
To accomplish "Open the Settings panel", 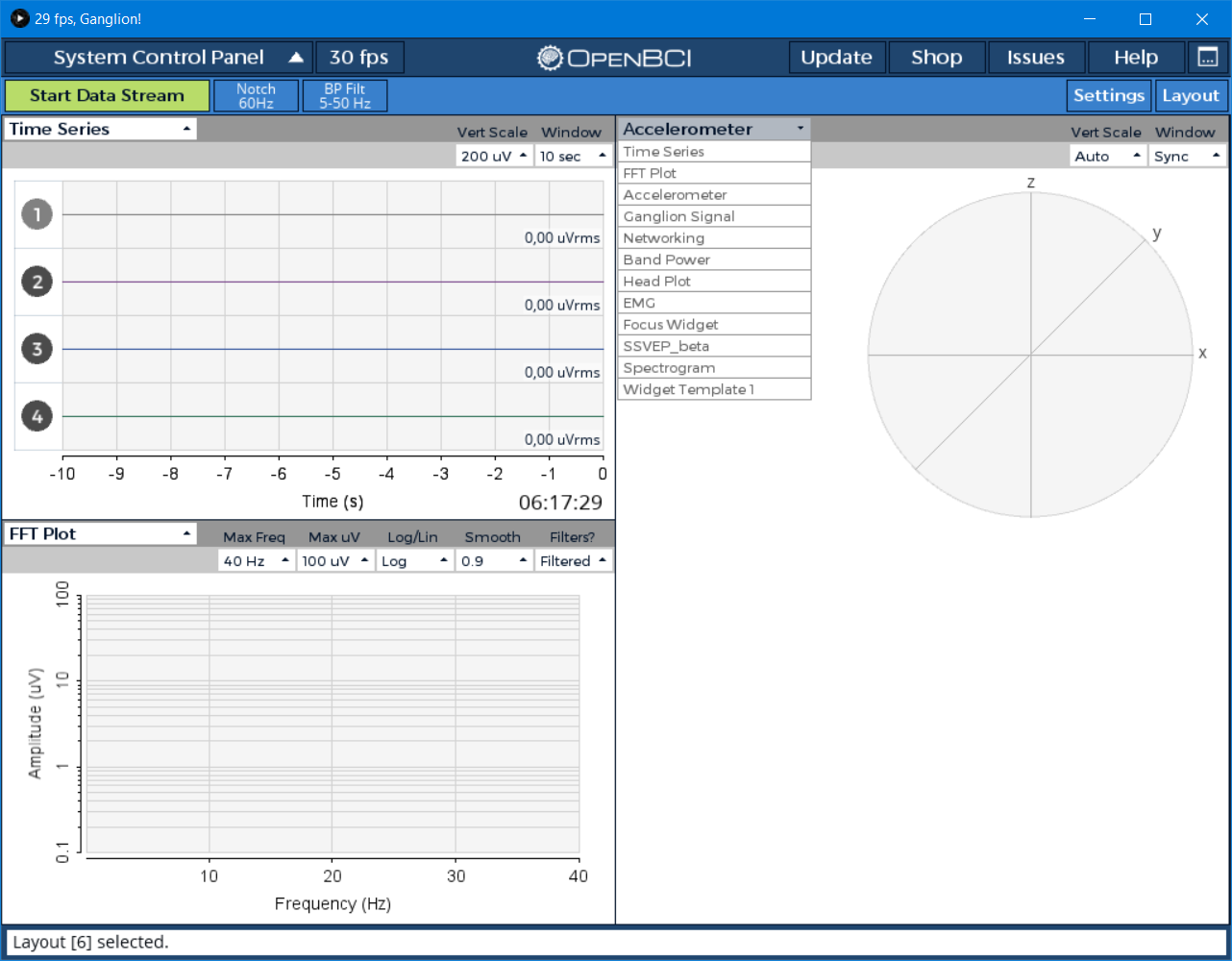I will point(1109,95).
